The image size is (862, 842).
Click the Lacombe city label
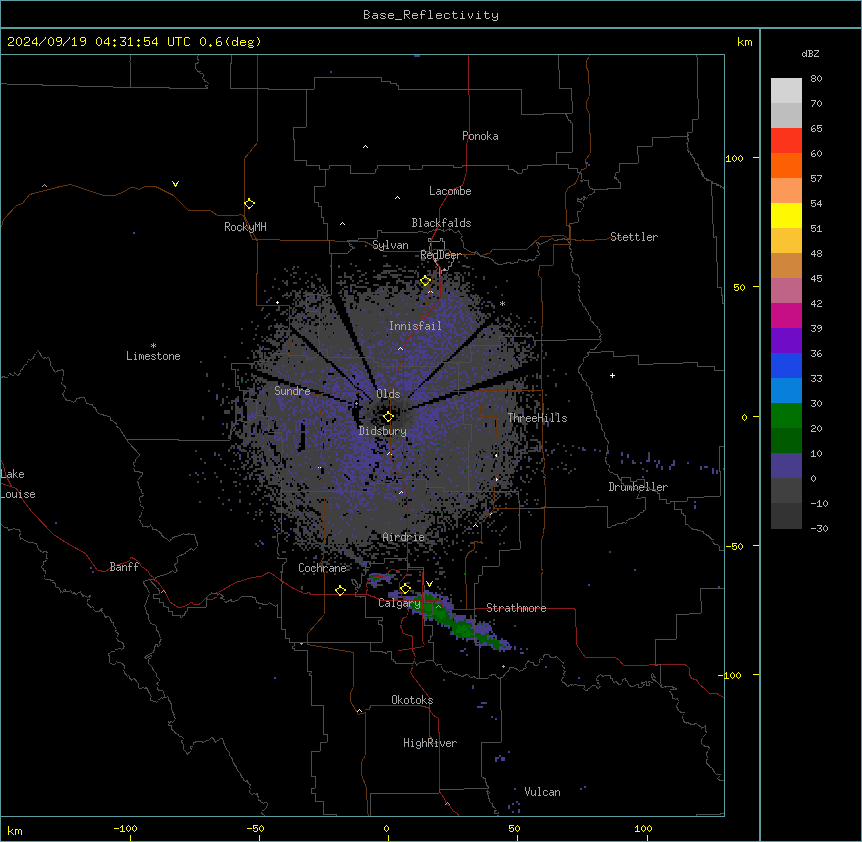(450, 191)
